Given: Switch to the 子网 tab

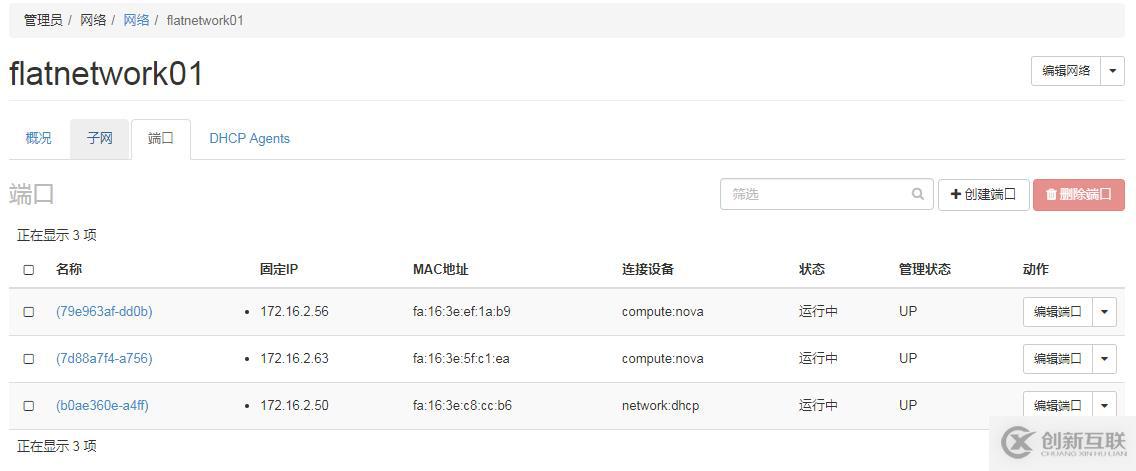Looking at the screenshot, I should click(100, 139).
